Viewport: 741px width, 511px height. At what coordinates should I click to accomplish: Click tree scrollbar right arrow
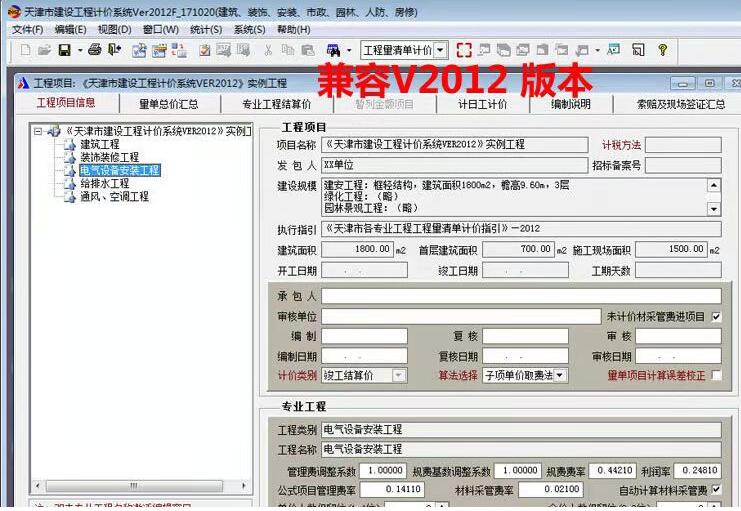click(244, 486)
